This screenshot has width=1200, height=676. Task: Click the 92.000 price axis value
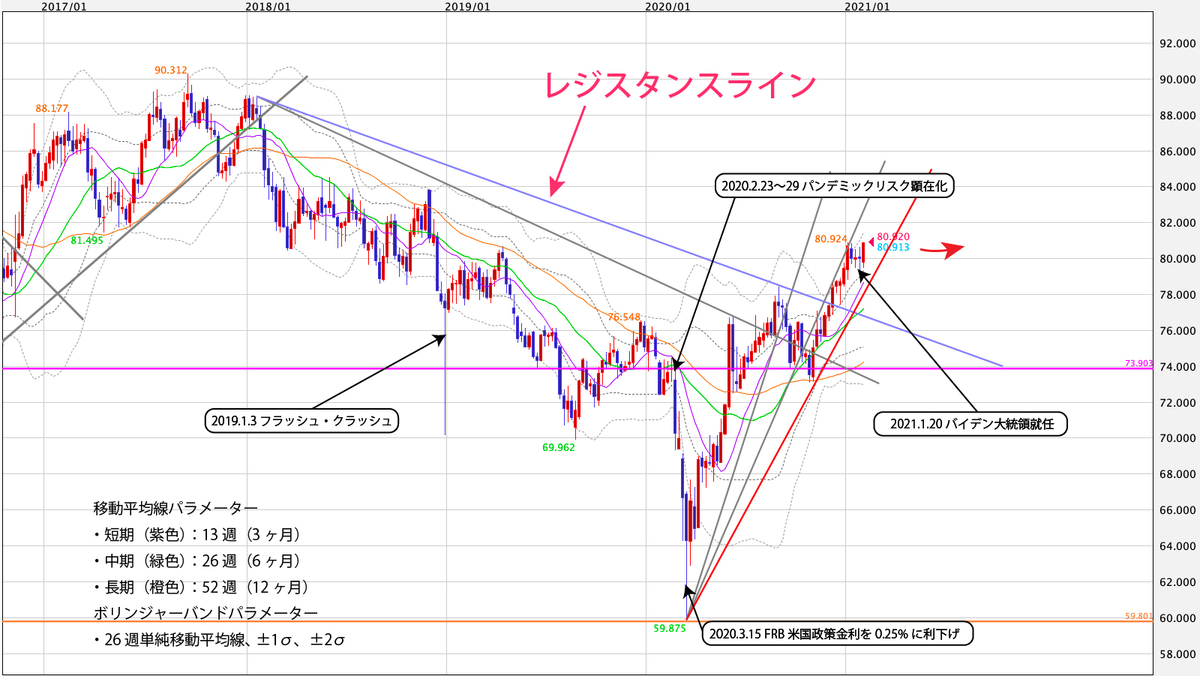pyautogui.click(x=1177, y=44)
